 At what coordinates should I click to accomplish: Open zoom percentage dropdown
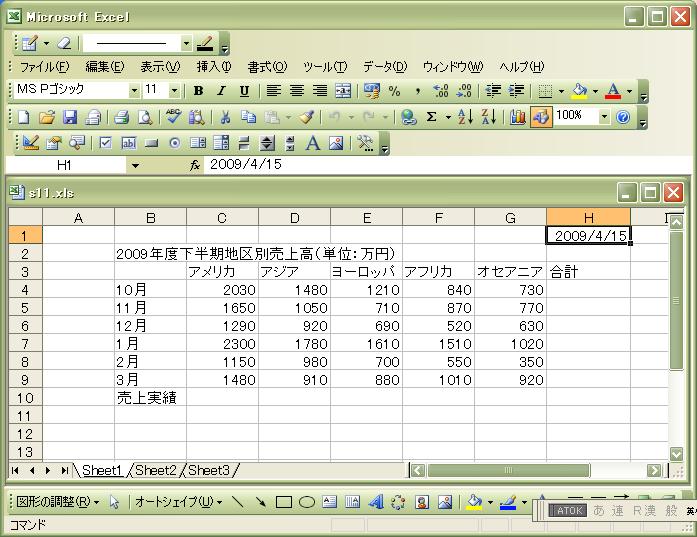point(604,117)
